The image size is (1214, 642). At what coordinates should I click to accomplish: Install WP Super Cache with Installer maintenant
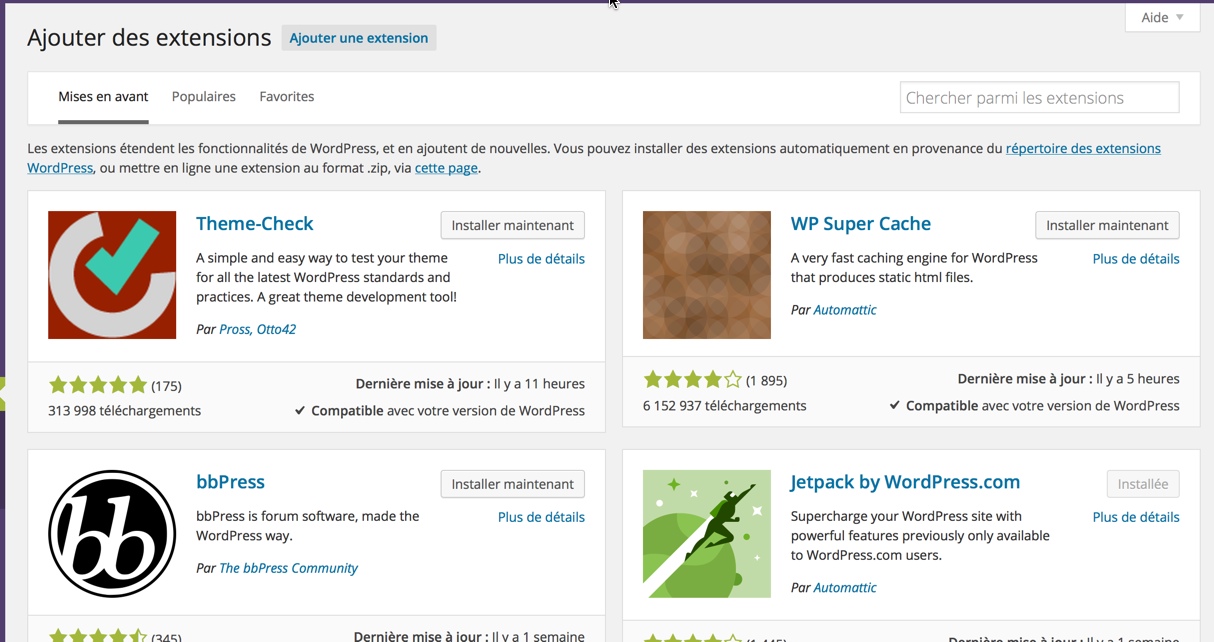click(x=1107, y=225)
